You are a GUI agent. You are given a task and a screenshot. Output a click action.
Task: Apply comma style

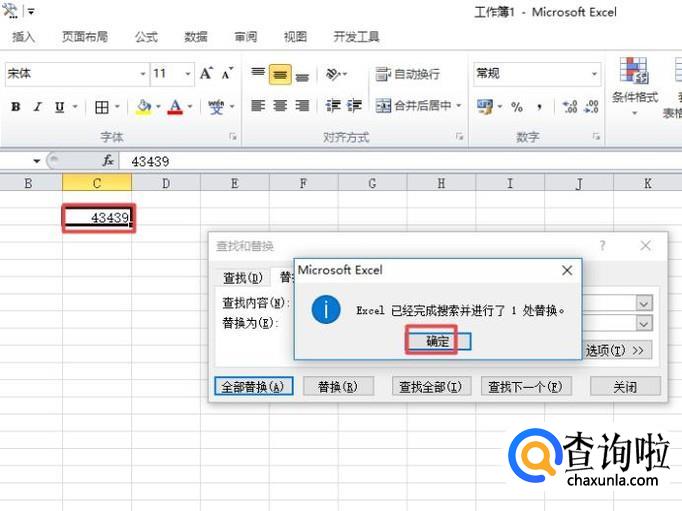click(539, 107)
